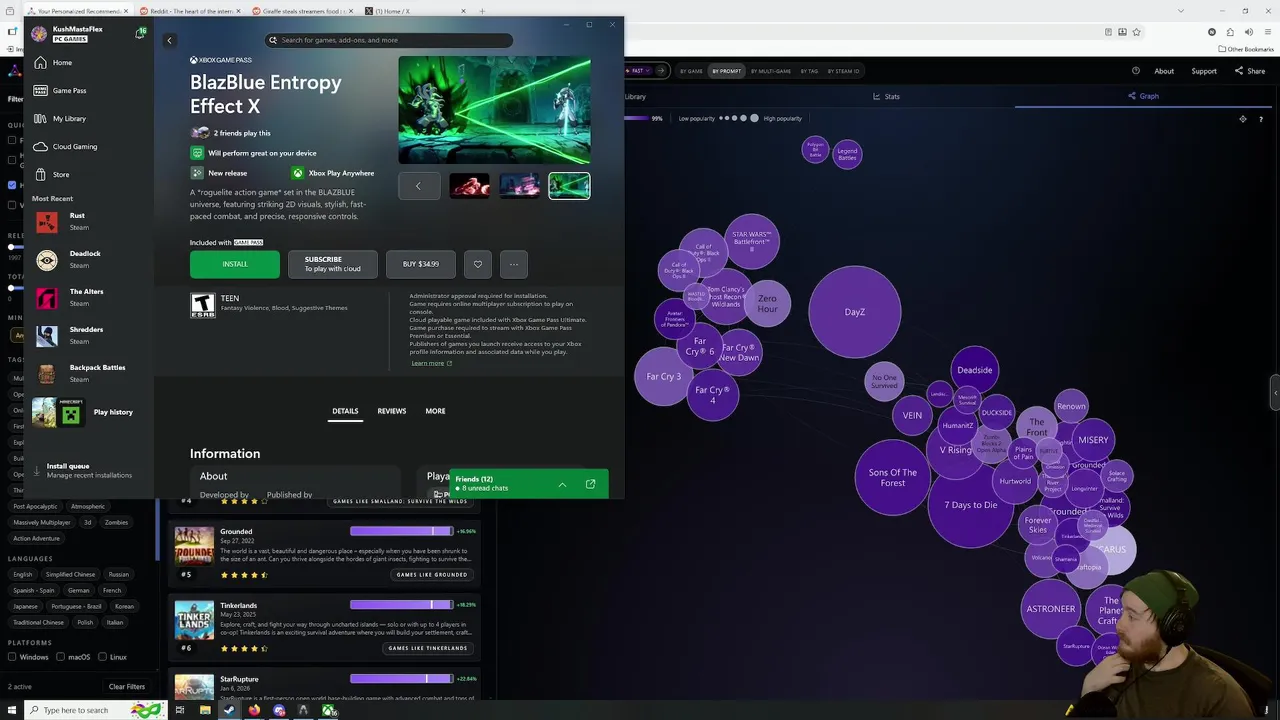Open Home in the Xbox app sidebar
Screen dimensions: 1280x720
click(62, 63)
